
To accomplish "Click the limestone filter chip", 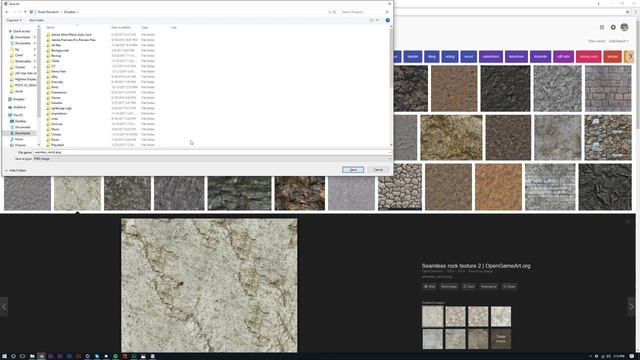I will point(516,56).
